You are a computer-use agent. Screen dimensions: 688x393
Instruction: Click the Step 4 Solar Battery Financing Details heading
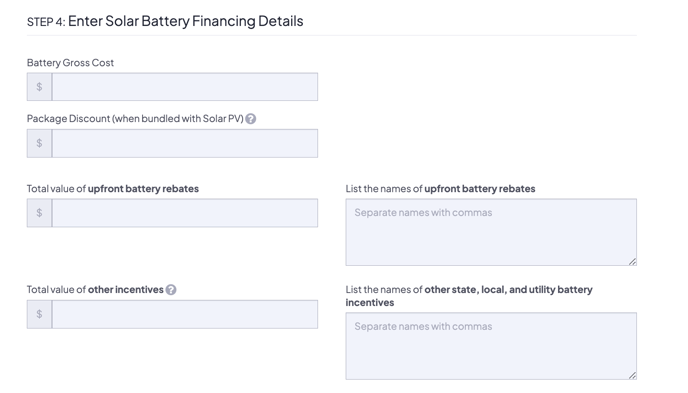point(165,21)
